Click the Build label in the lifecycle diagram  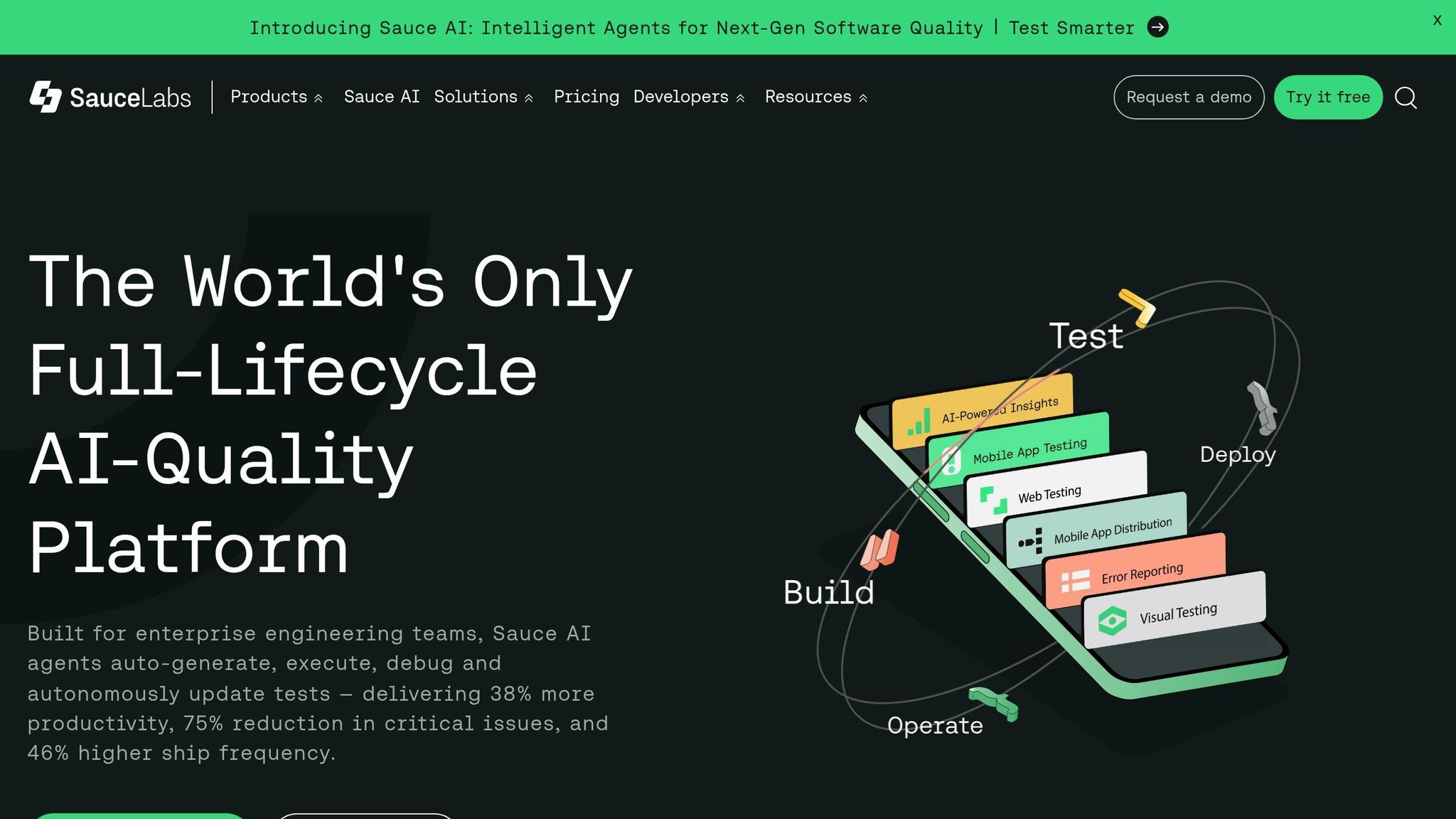828,592
